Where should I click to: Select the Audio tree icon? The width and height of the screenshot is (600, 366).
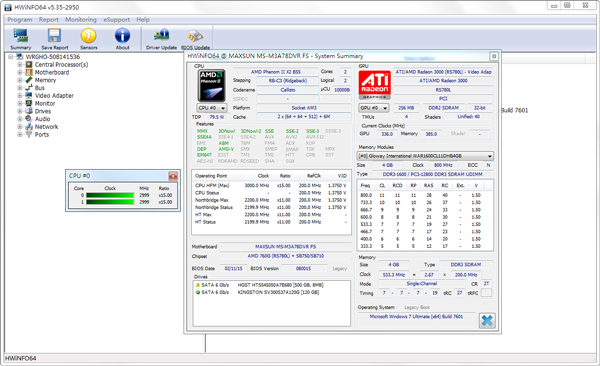click(29, 119)
